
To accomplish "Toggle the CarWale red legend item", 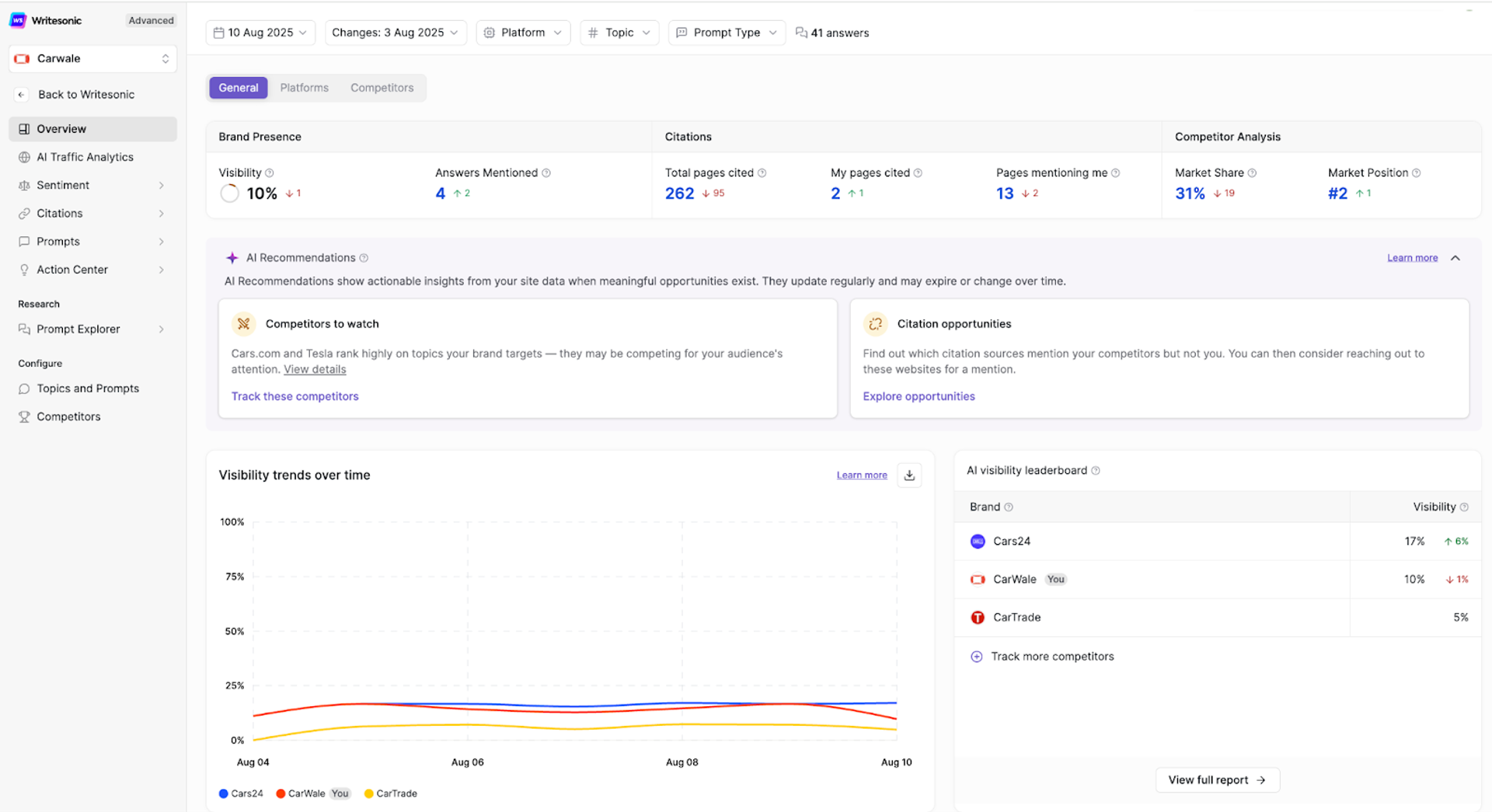I will [313, 793].
